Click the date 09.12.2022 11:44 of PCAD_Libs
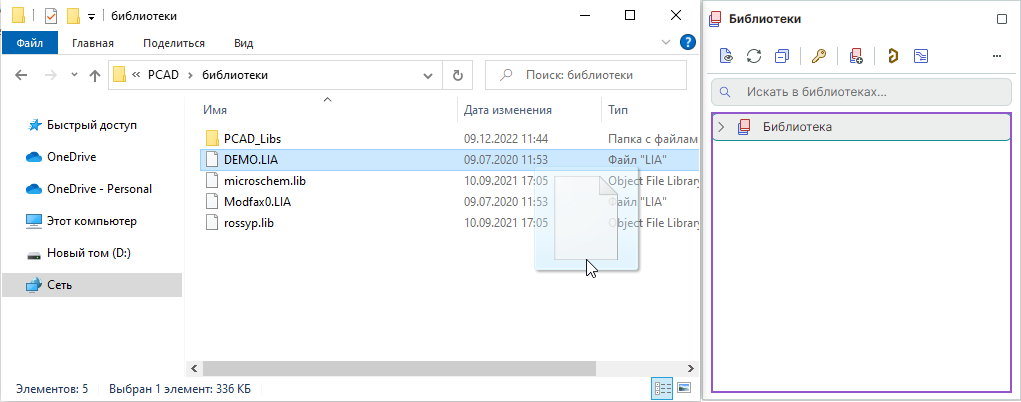The width and height of the screenshot is (1021, 402). [x=505, y=139]
